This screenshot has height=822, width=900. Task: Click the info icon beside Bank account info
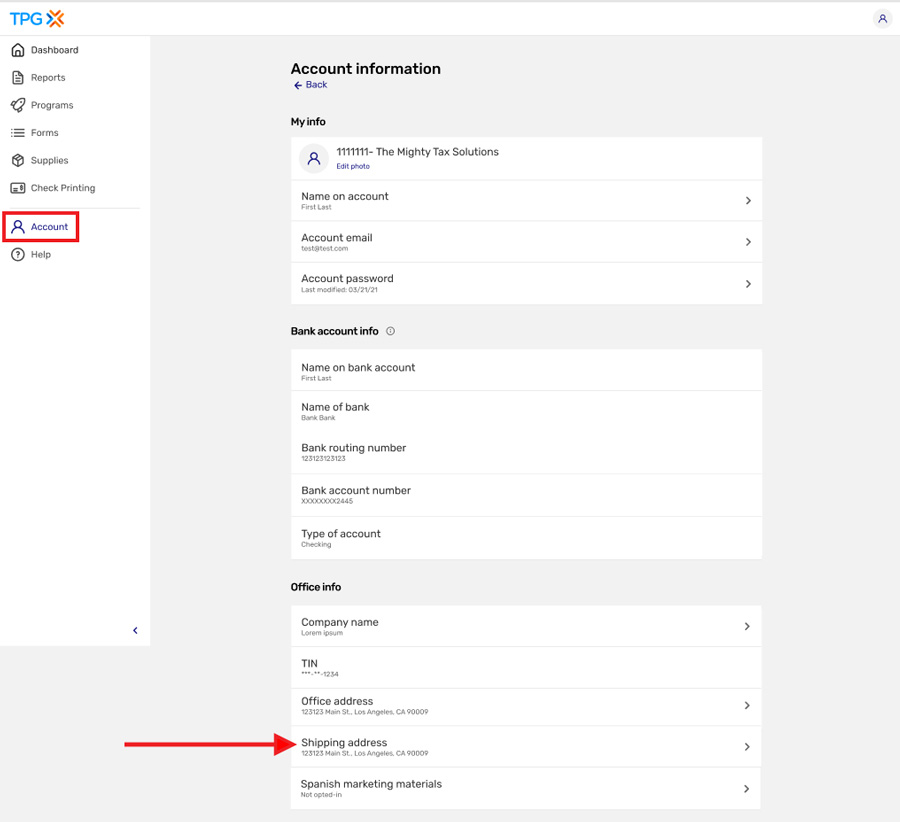390,331
